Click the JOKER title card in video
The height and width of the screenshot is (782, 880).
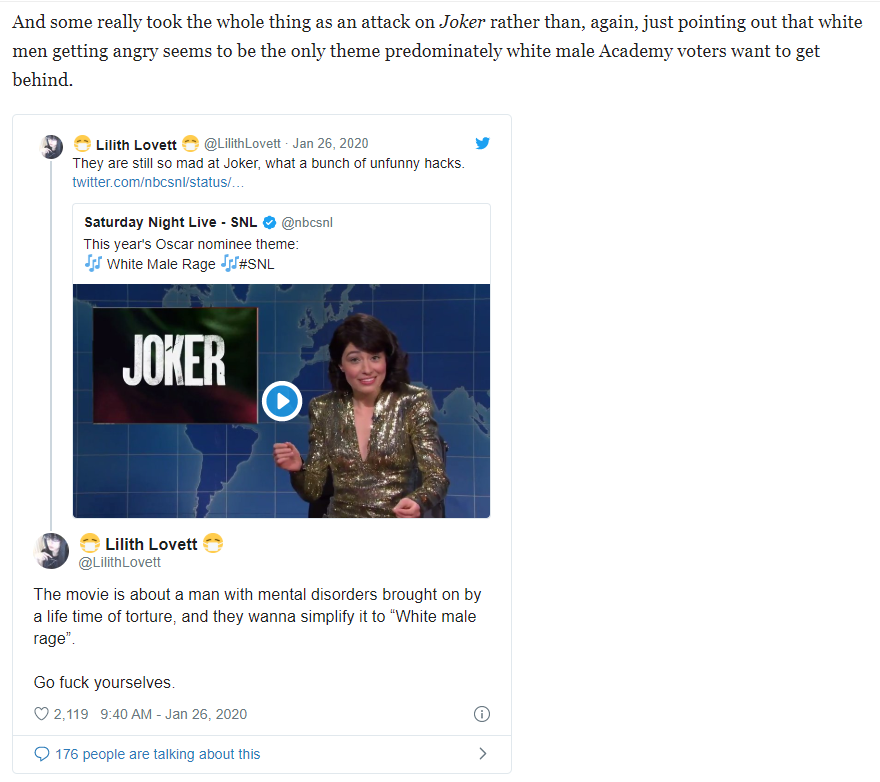(175, 365)
